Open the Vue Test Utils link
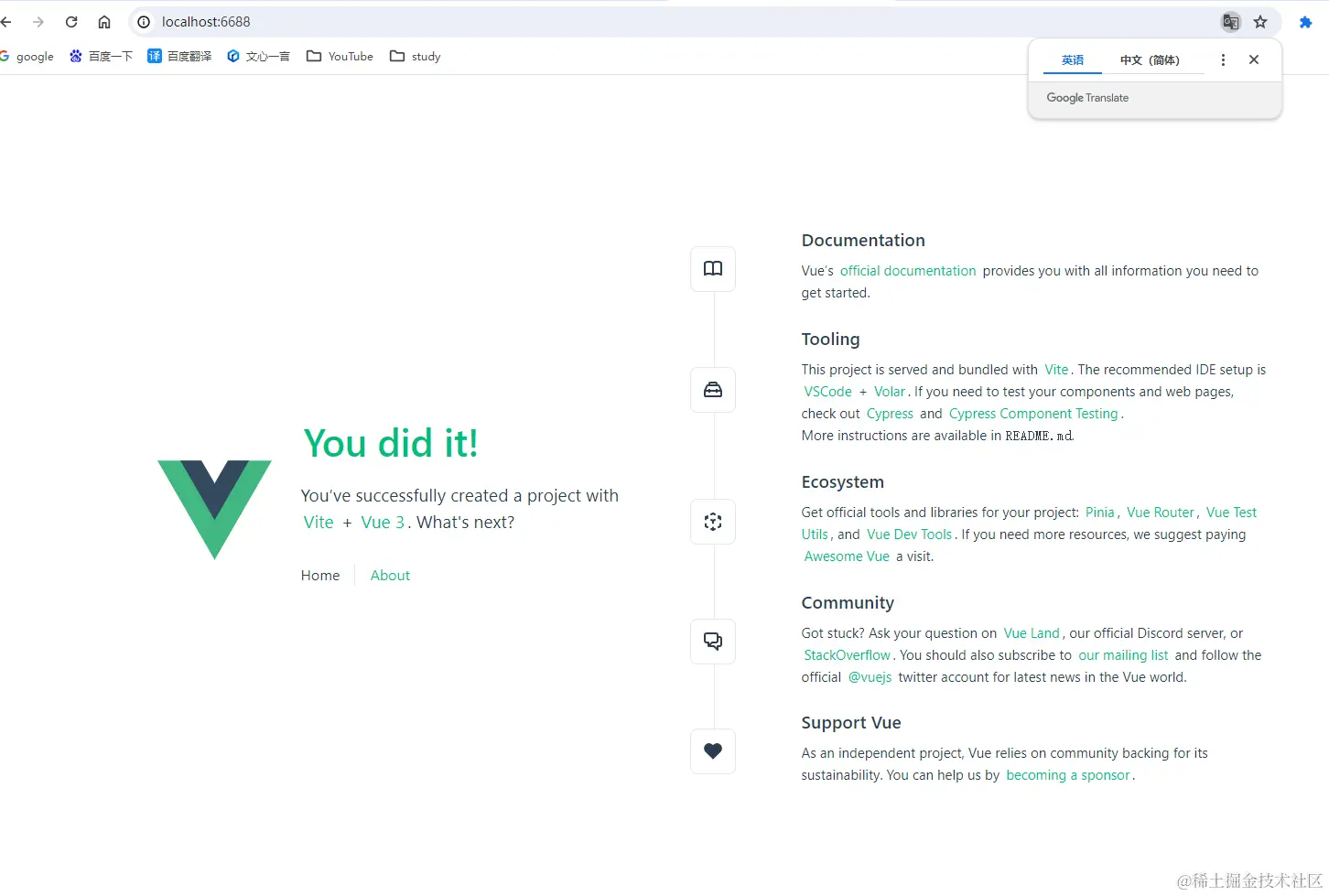The width and height of the screenshot is (1329, 896). [x=1231, y=513]
